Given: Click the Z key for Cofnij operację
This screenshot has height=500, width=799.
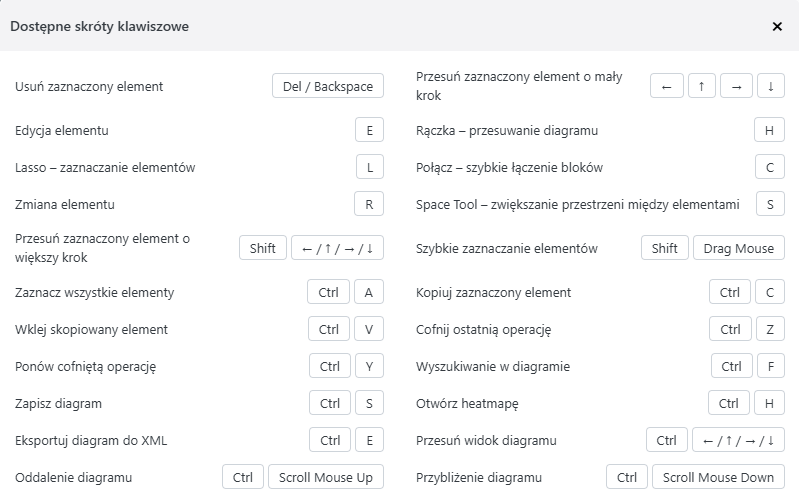Looking at the screenshot, I should click(770, 329).
